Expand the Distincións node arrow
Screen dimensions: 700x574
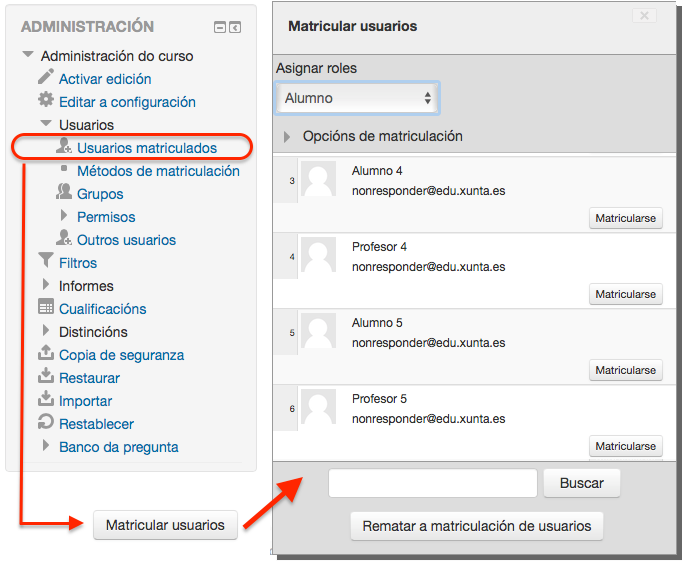tap(46, 330)
